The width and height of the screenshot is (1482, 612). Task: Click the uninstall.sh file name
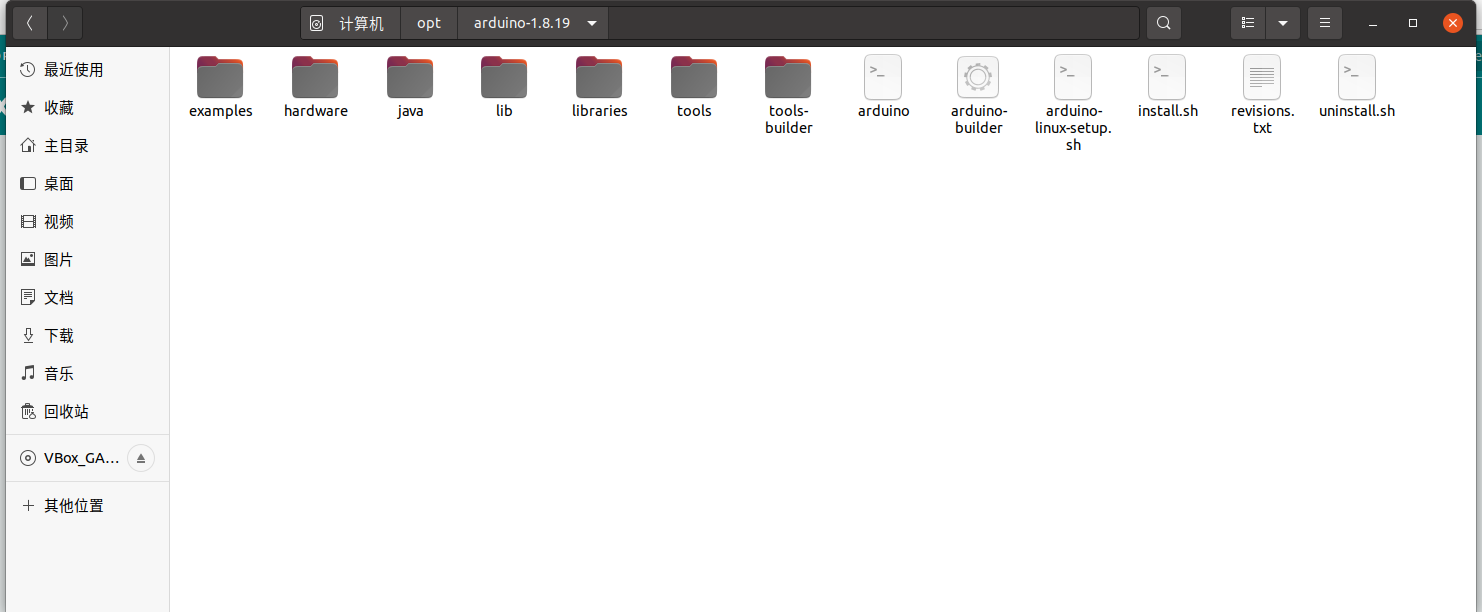(1357, 111)
